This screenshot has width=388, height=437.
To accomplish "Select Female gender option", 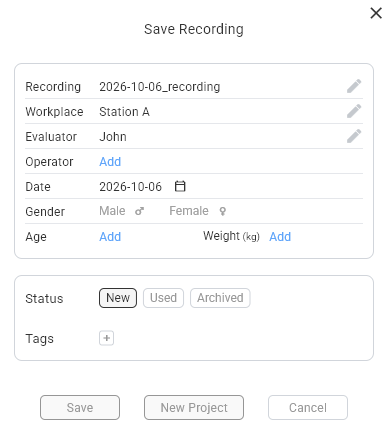I will pyautogui.click(x=198, y=211).
